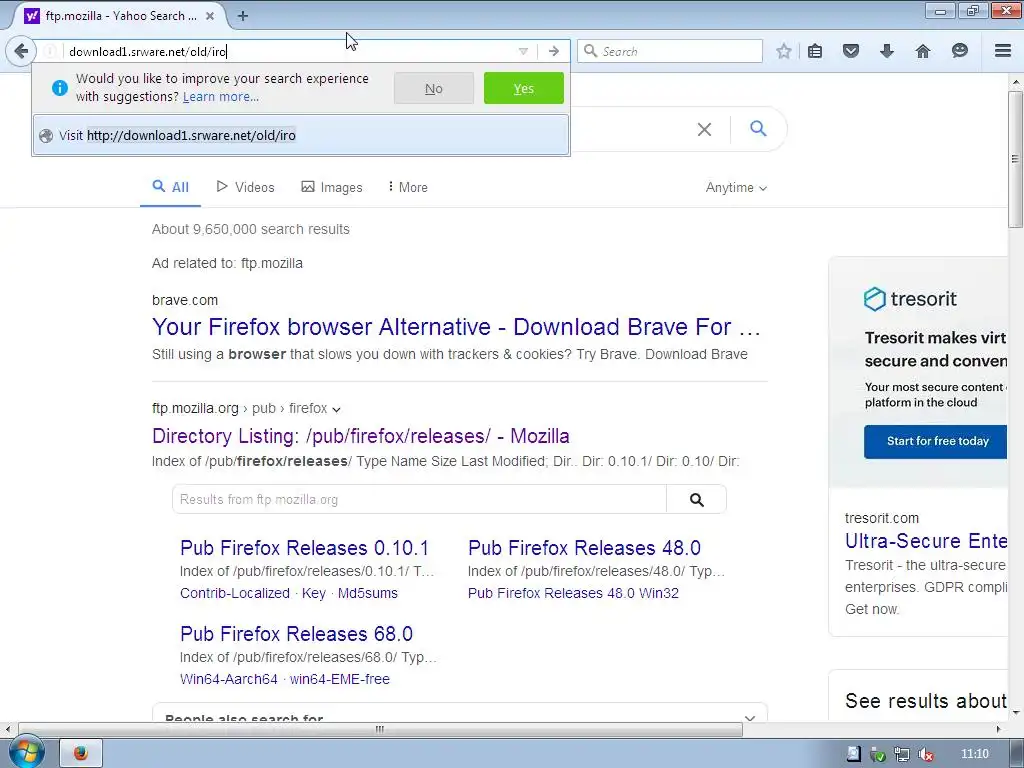Open the Windows Start menu orb
1024x768 pixels.
point(27,752)
